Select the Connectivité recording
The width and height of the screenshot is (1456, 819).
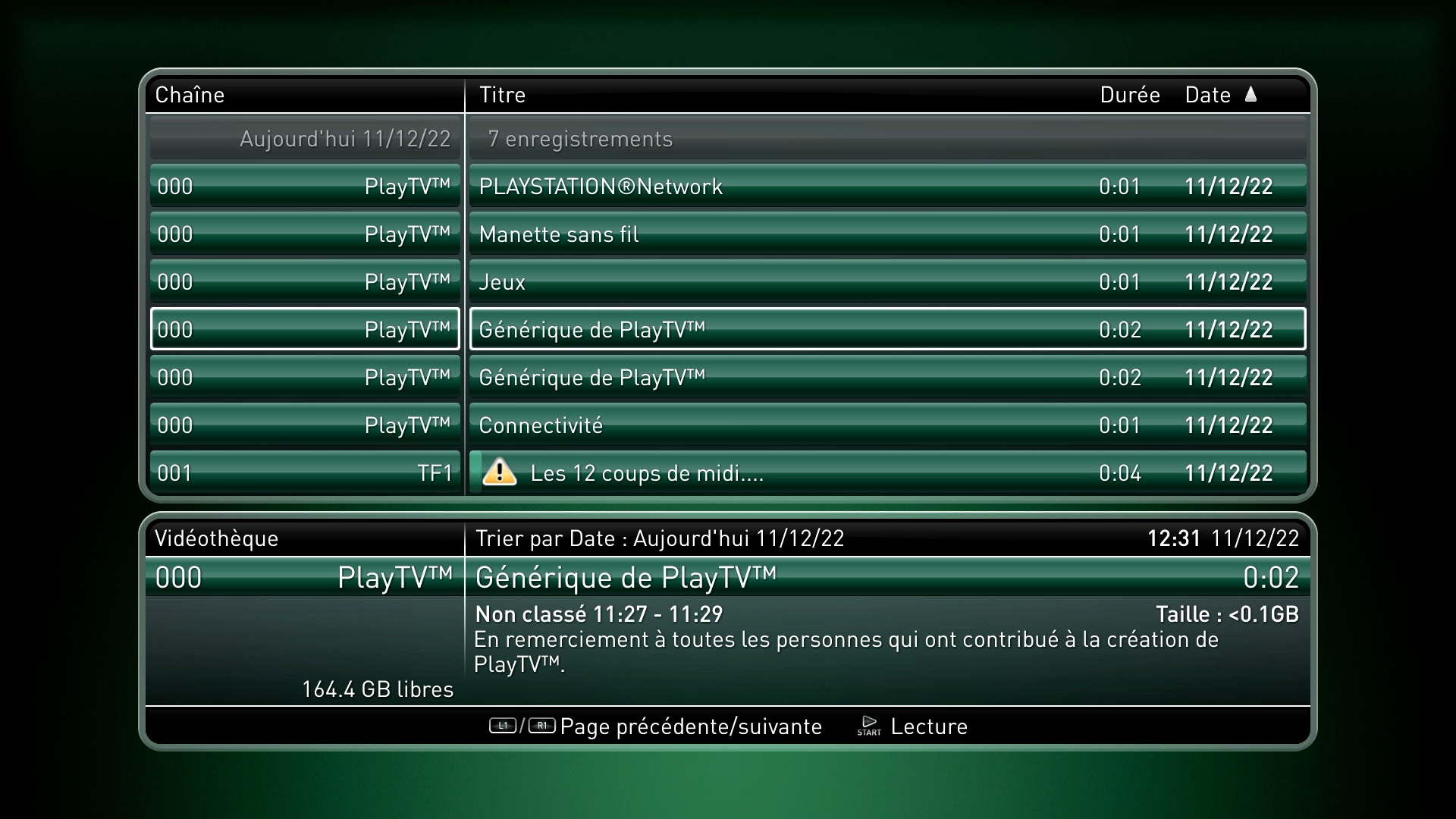tap(887, 425)
